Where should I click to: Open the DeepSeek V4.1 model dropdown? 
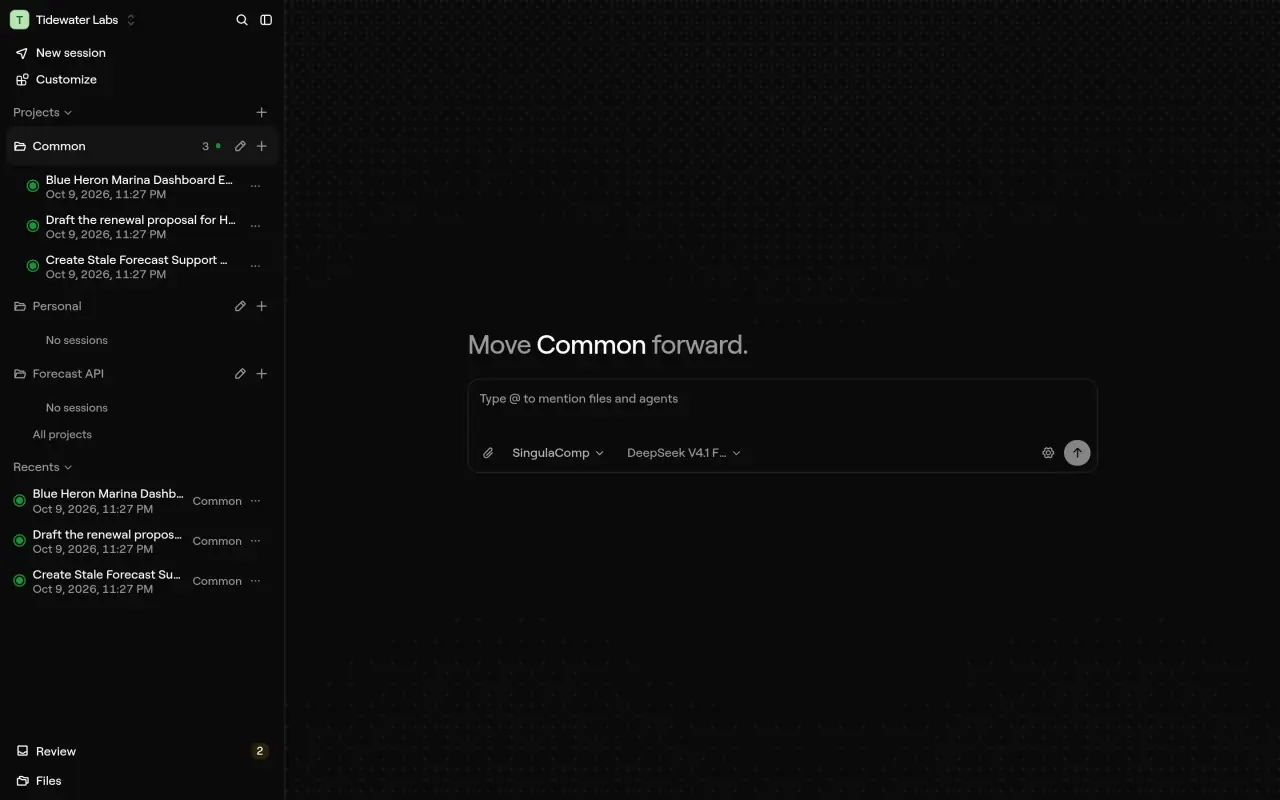pos(684,453)
